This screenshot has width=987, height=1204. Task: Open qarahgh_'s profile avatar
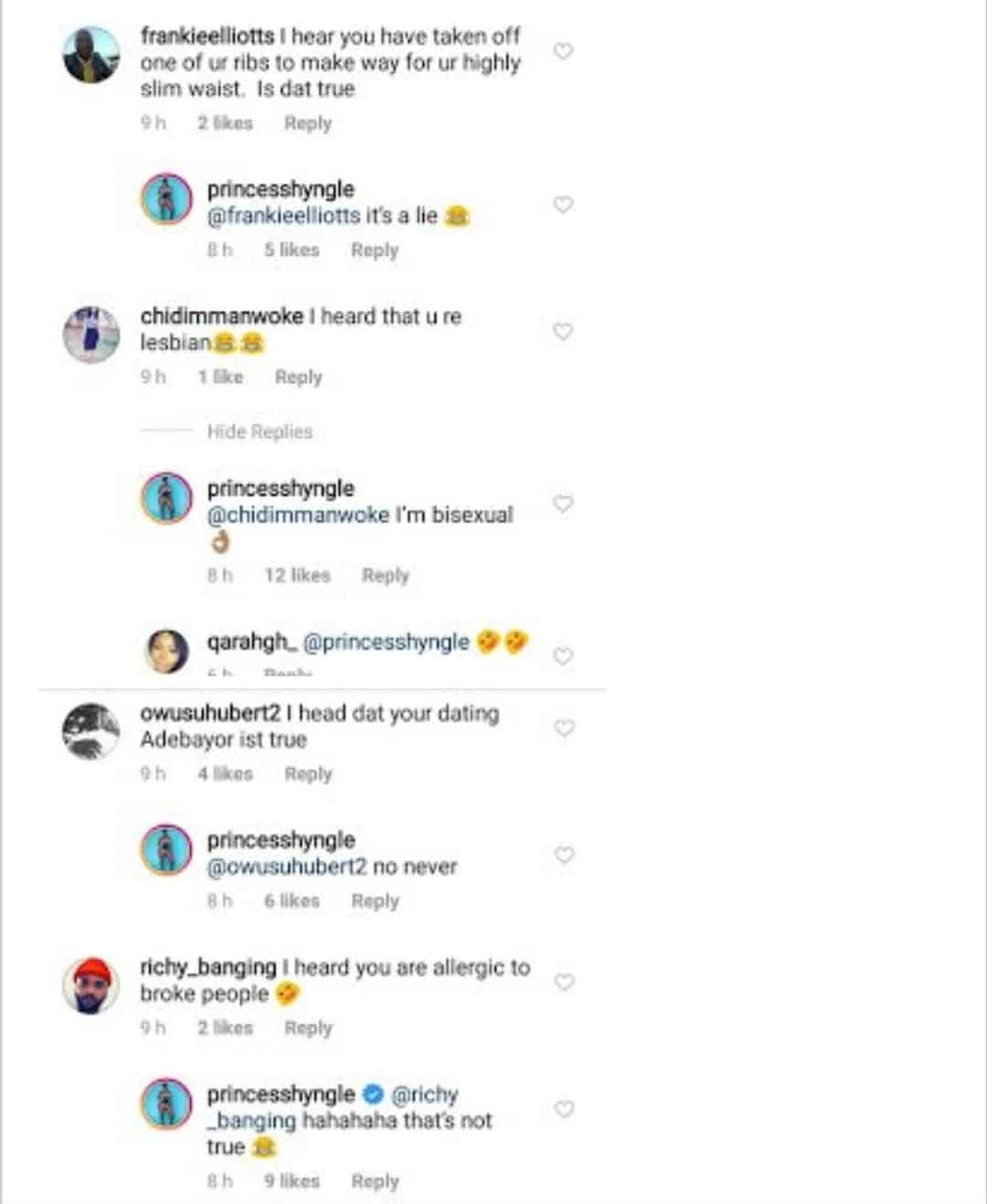click(168, 651)
